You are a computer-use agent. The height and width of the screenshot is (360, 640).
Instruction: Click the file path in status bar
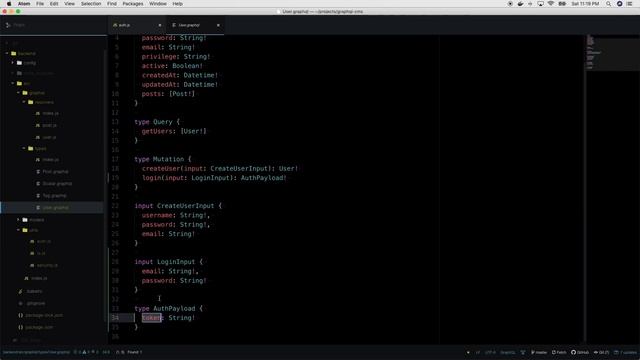[x=36, y=352]
